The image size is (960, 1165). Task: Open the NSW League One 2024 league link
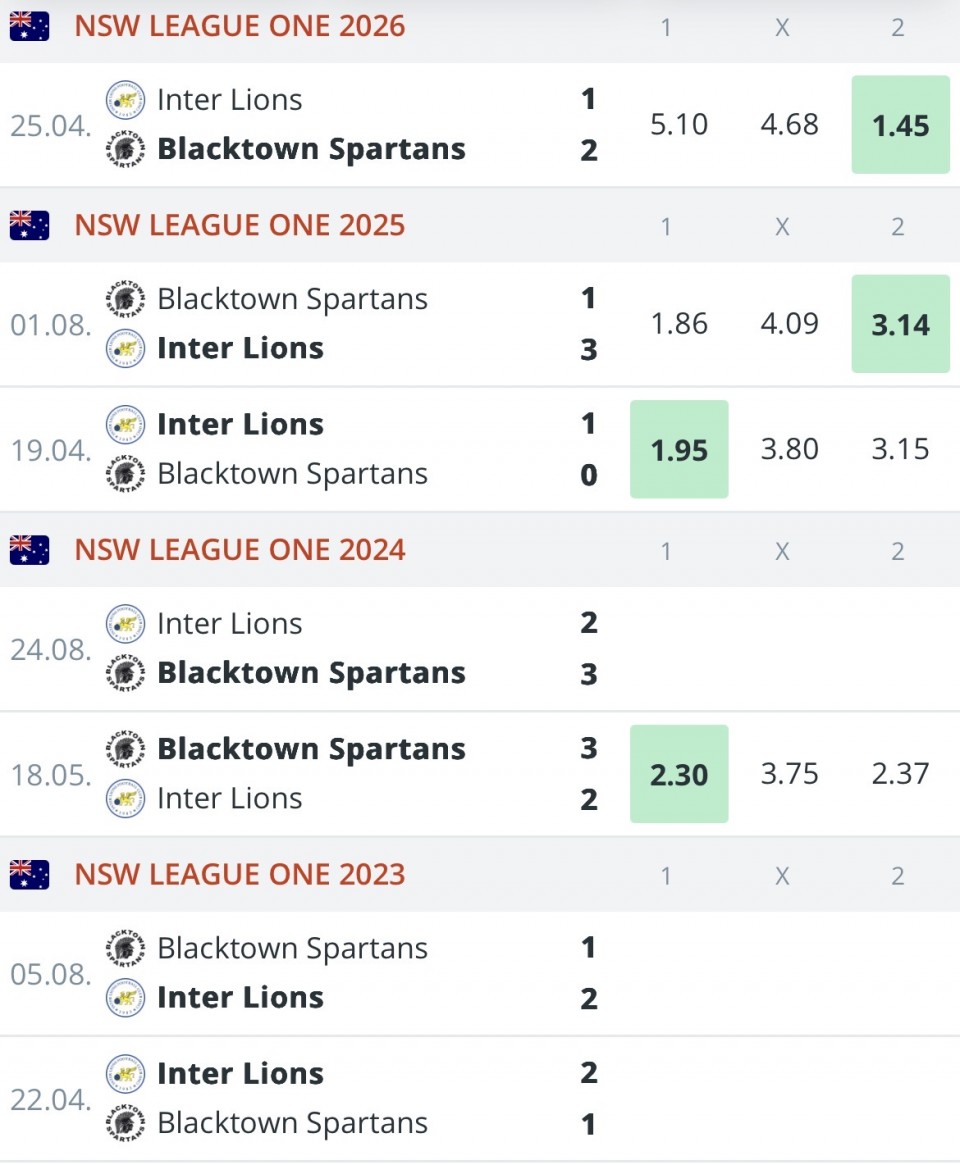(240, 551)
